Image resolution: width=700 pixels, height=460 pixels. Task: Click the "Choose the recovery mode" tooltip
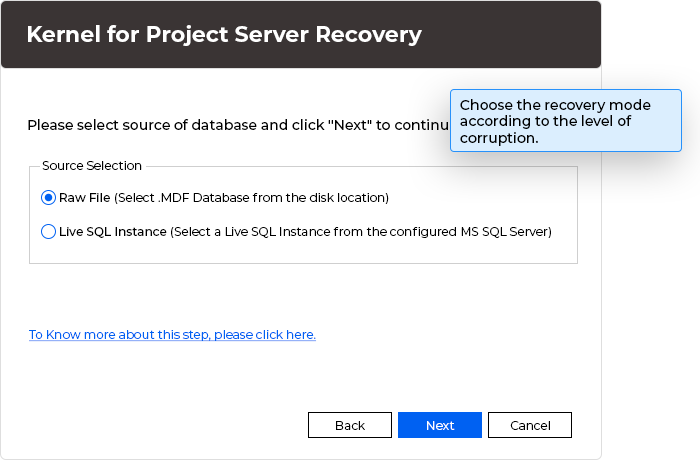point(566,121)
